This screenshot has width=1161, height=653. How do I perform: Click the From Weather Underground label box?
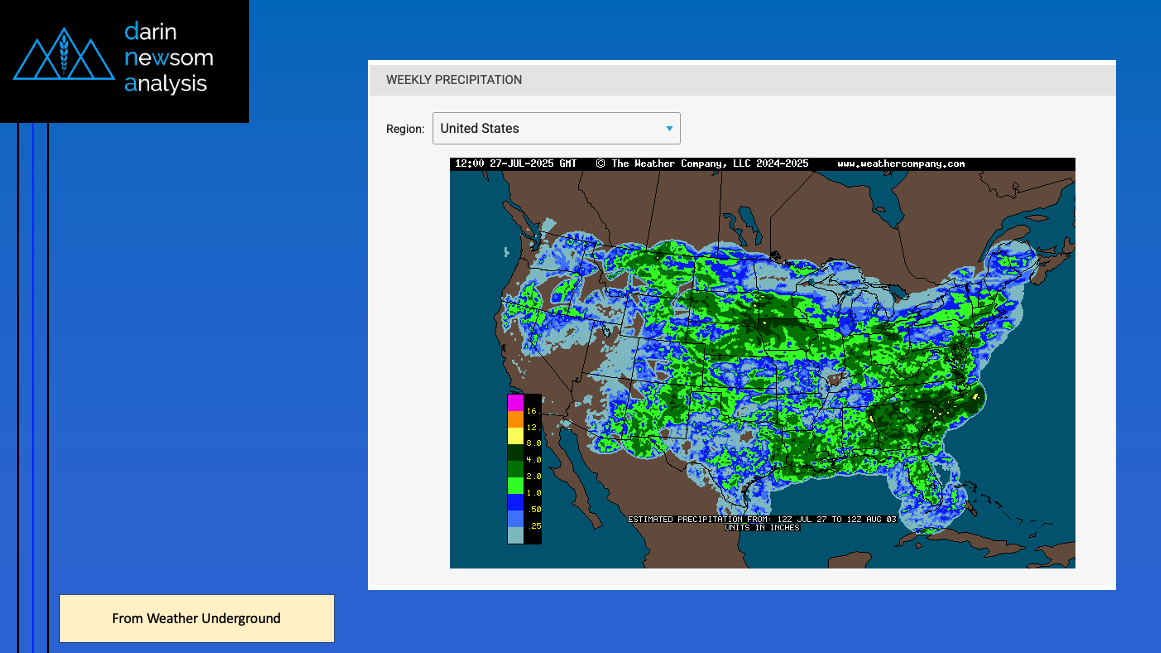(x=196, y=618)
